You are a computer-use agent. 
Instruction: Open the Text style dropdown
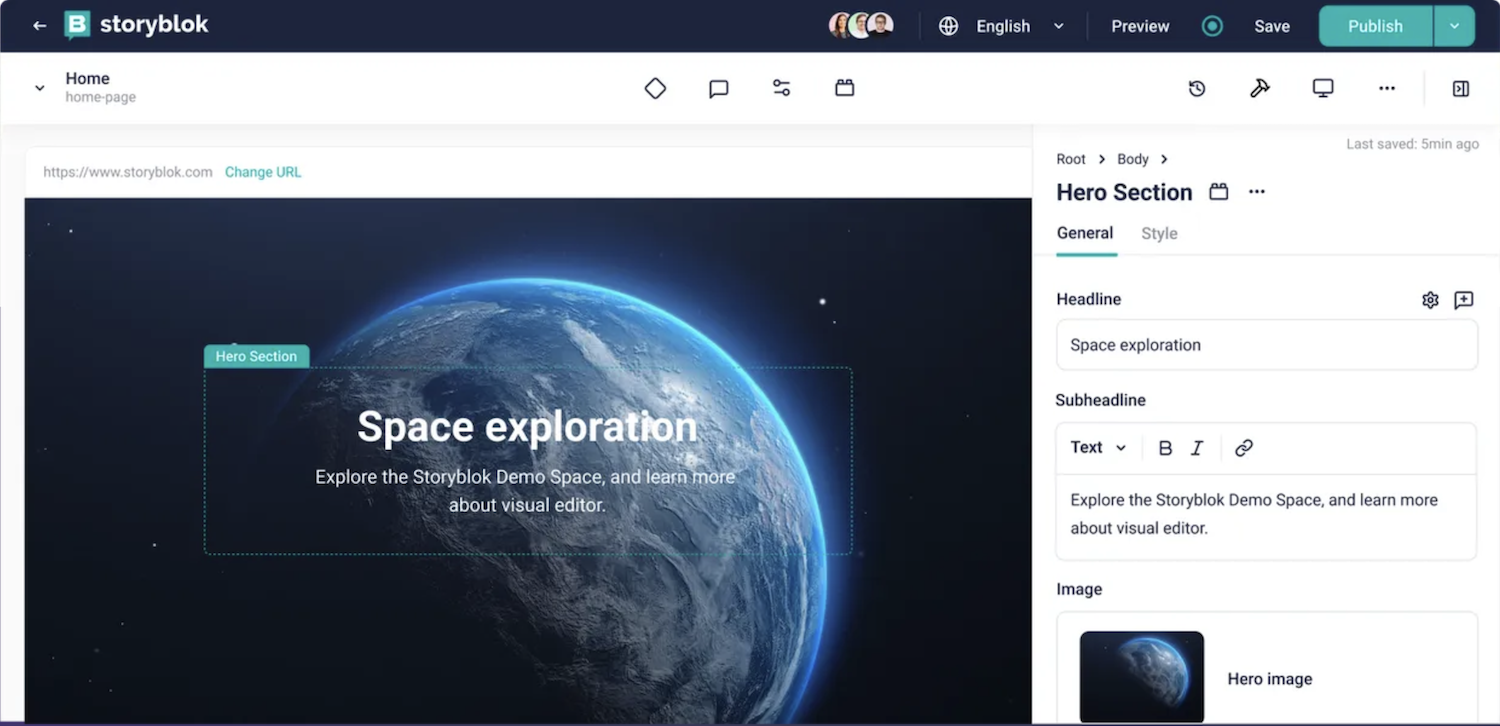(1098, 448)
